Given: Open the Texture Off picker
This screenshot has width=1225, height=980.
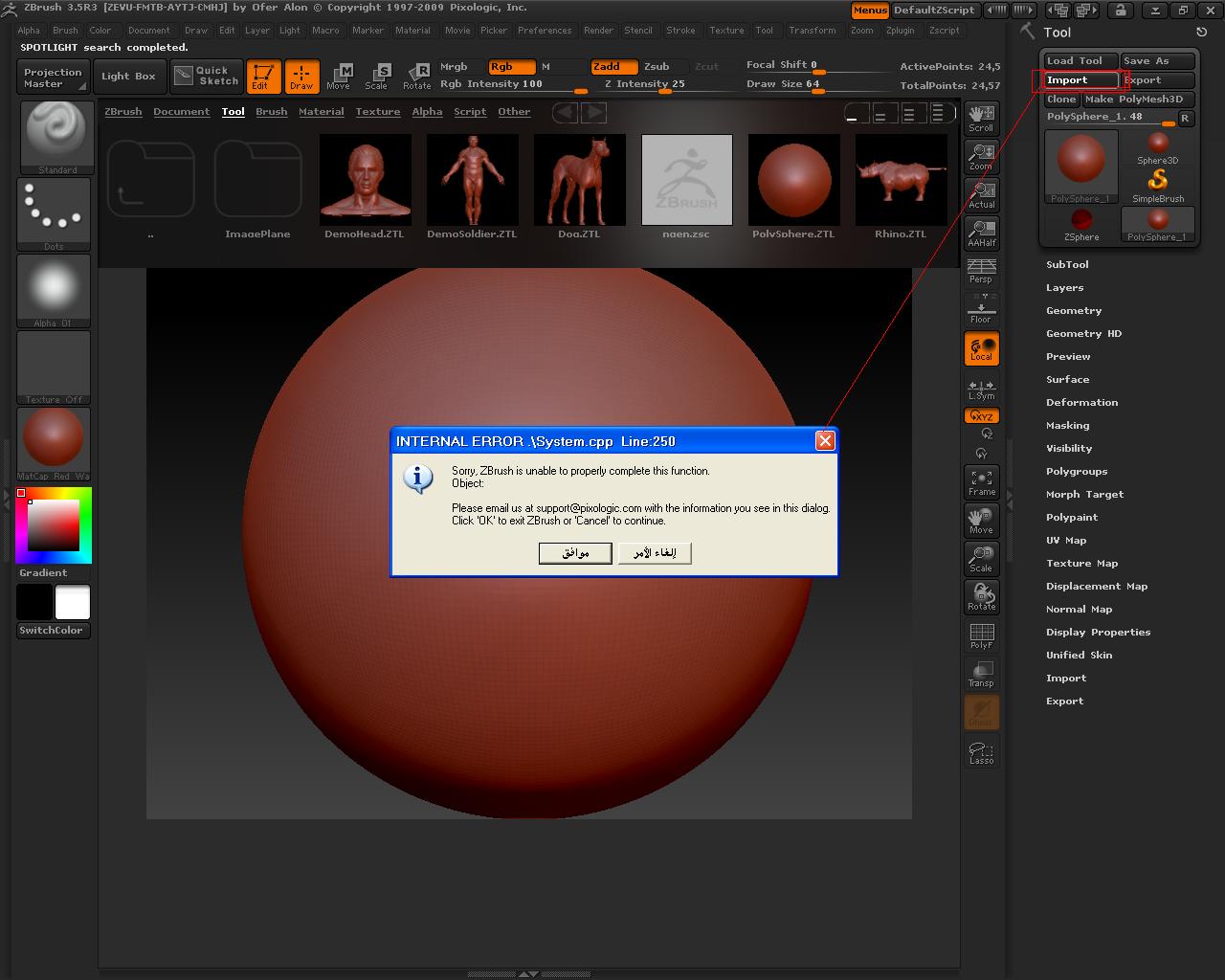Looking at the screenshot, I should 54,367.
